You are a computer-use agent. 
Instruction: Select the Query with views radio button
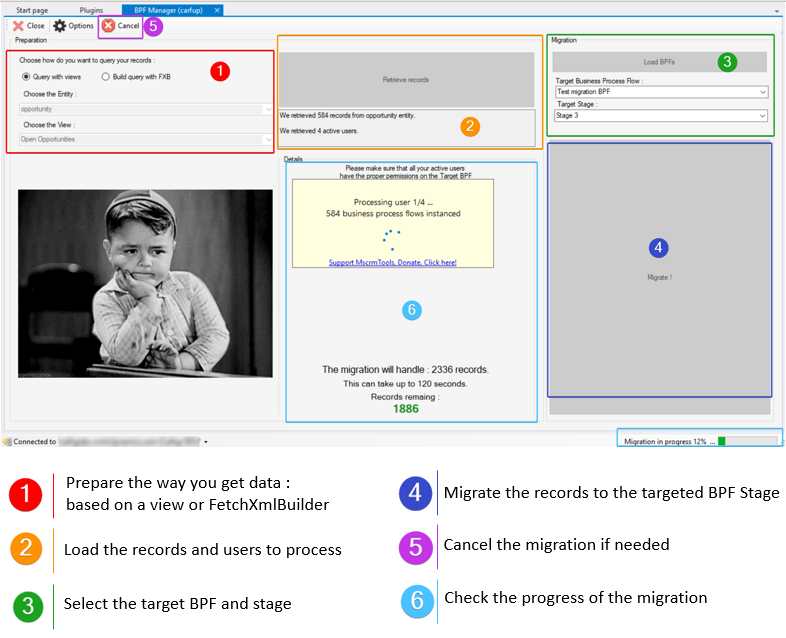click(26, 77)
